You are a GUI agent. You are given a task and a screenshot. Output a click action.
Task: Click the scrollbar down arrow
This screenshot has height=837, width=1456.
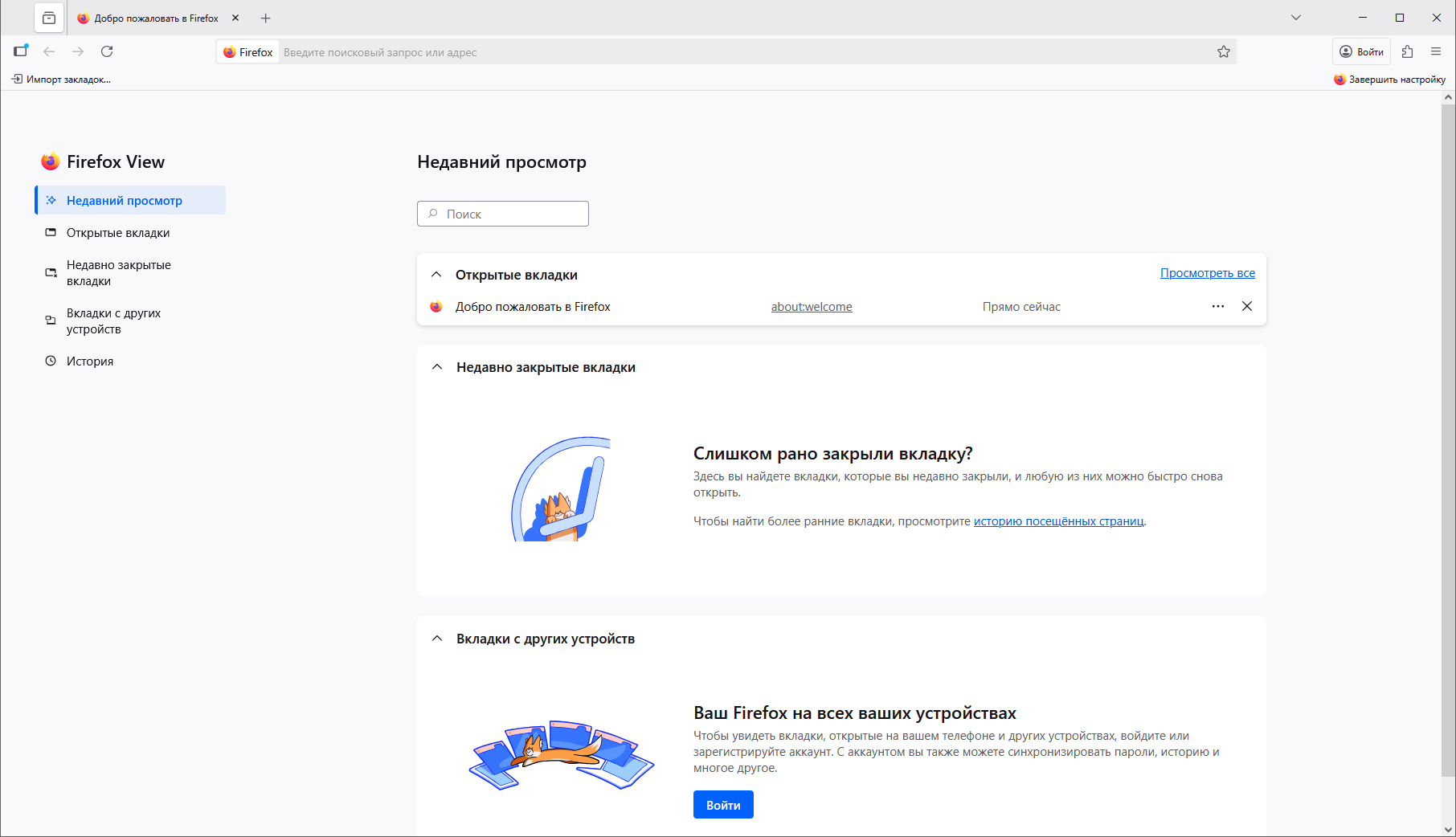click(1448, 829)
